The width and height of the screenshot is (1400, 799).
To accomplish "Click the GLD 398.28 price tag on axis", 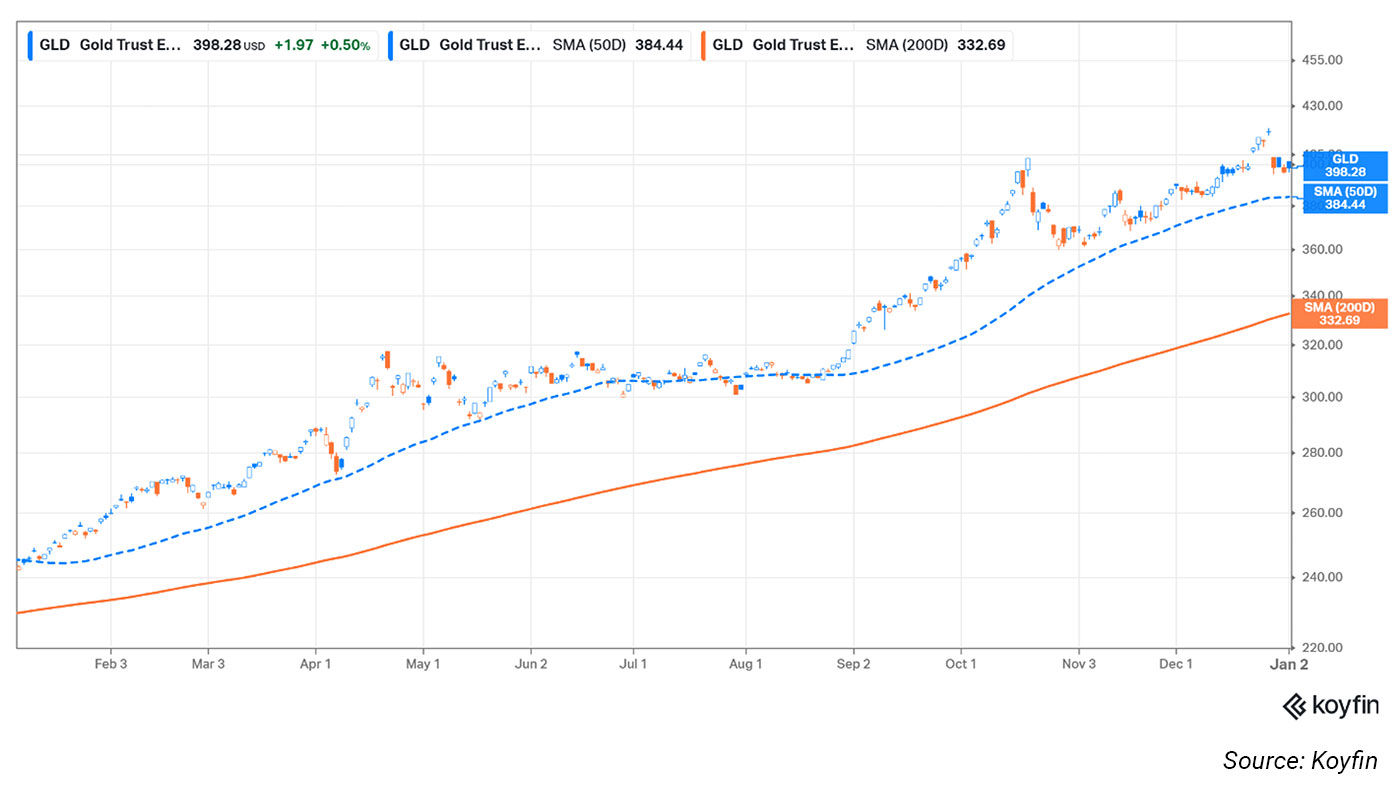I will (x=1344, y=165).
